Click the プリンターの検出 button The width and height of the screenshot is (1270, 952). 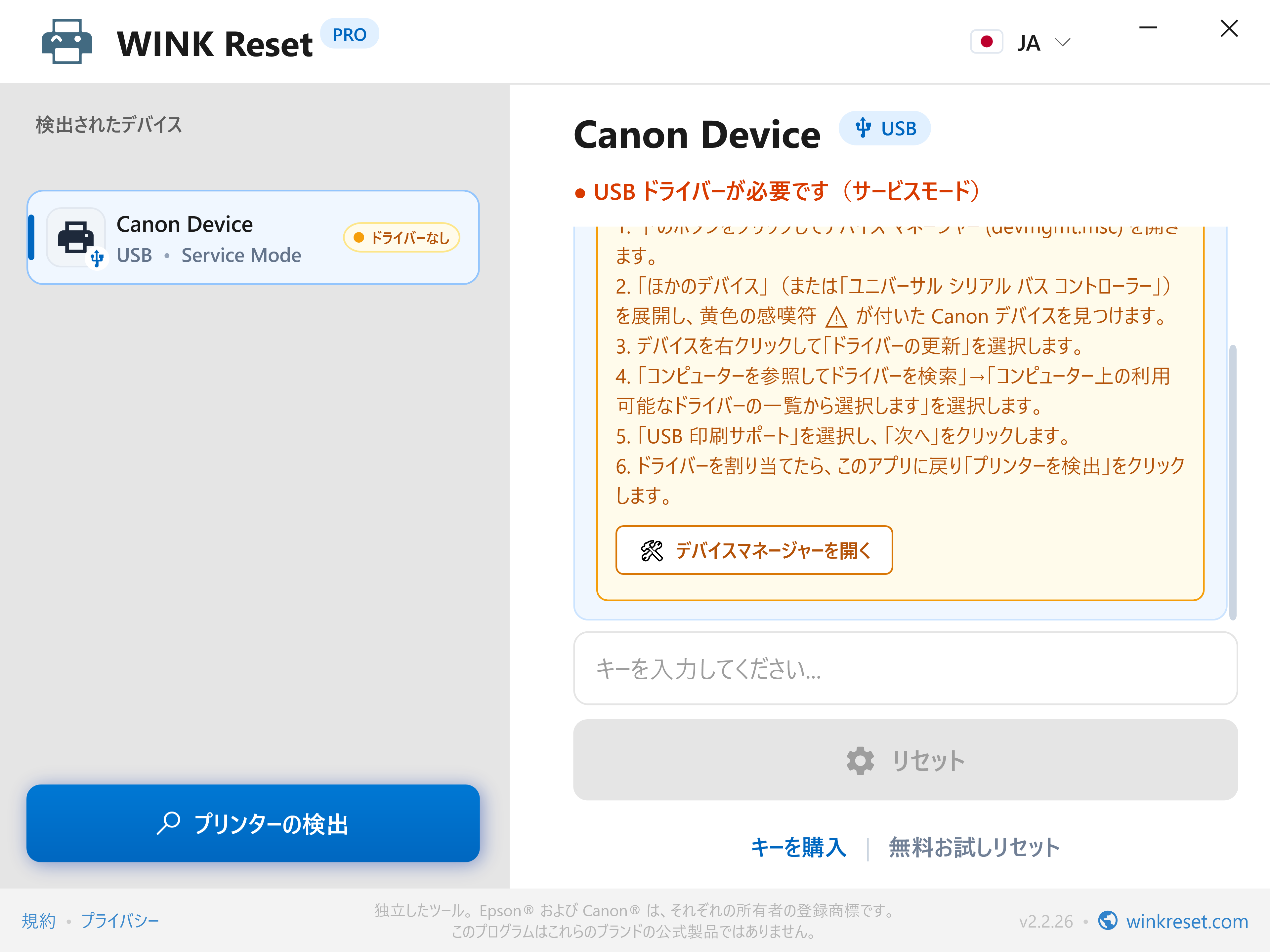pyautogui.click(x=253, y=823)
